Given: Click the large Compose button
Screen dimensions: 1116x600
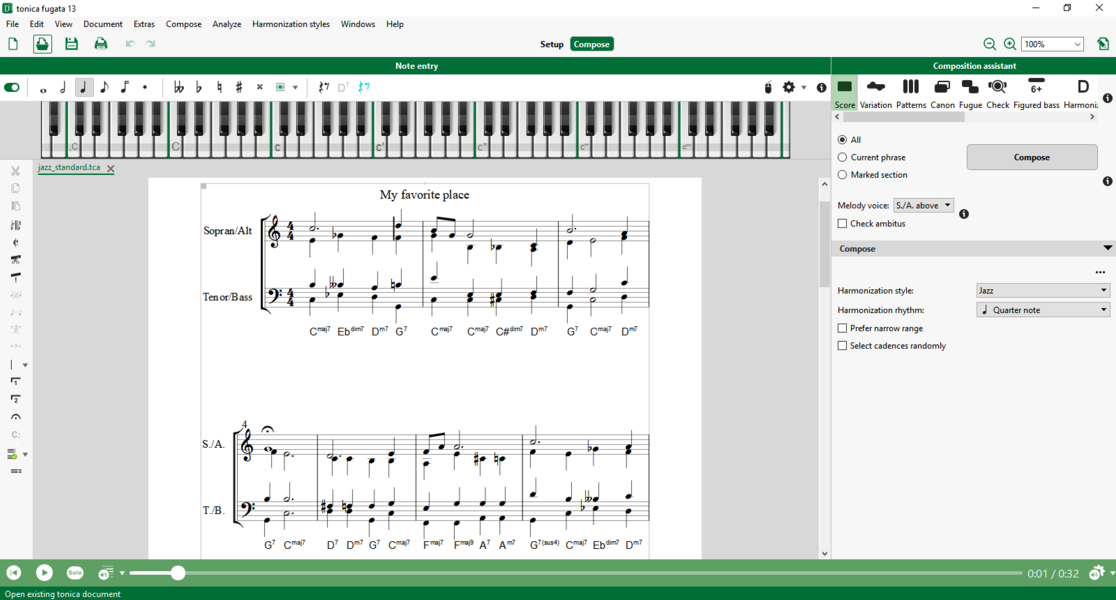Looking at the screenshot, I should click(x=1031, y=157).
